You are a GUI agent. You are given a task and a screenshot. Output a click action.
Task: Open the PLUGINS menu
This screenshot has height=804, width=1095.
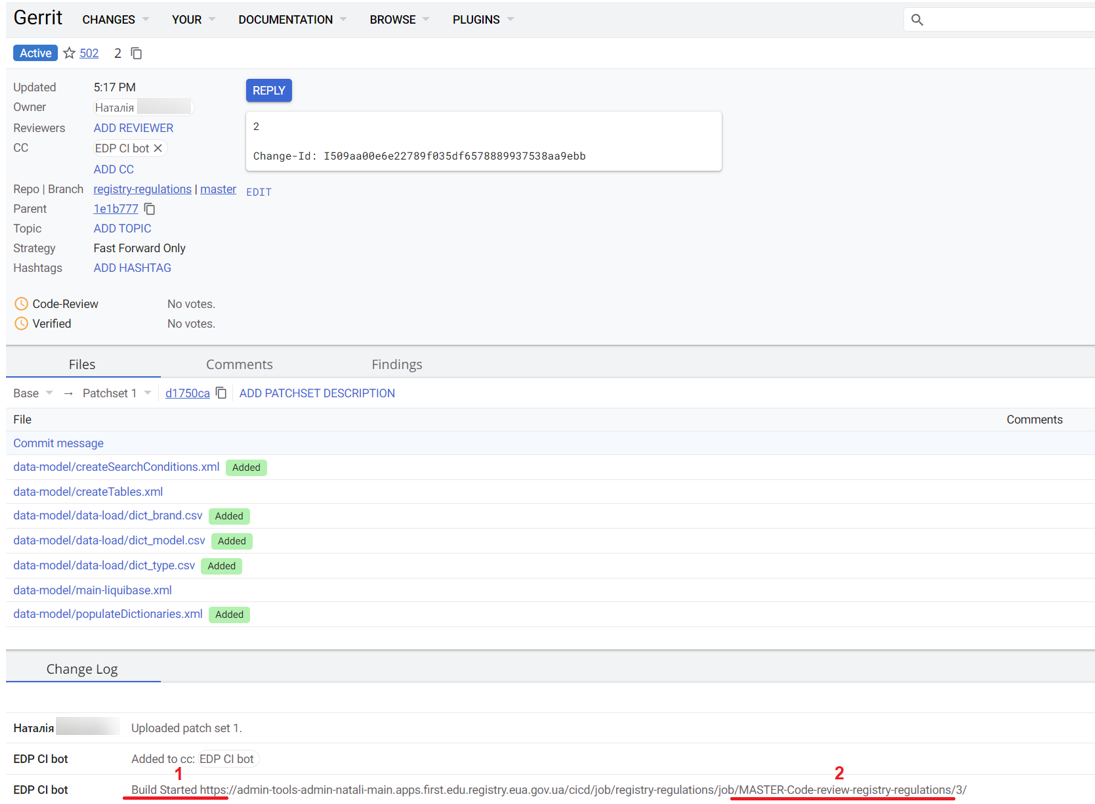pos(482,20)
